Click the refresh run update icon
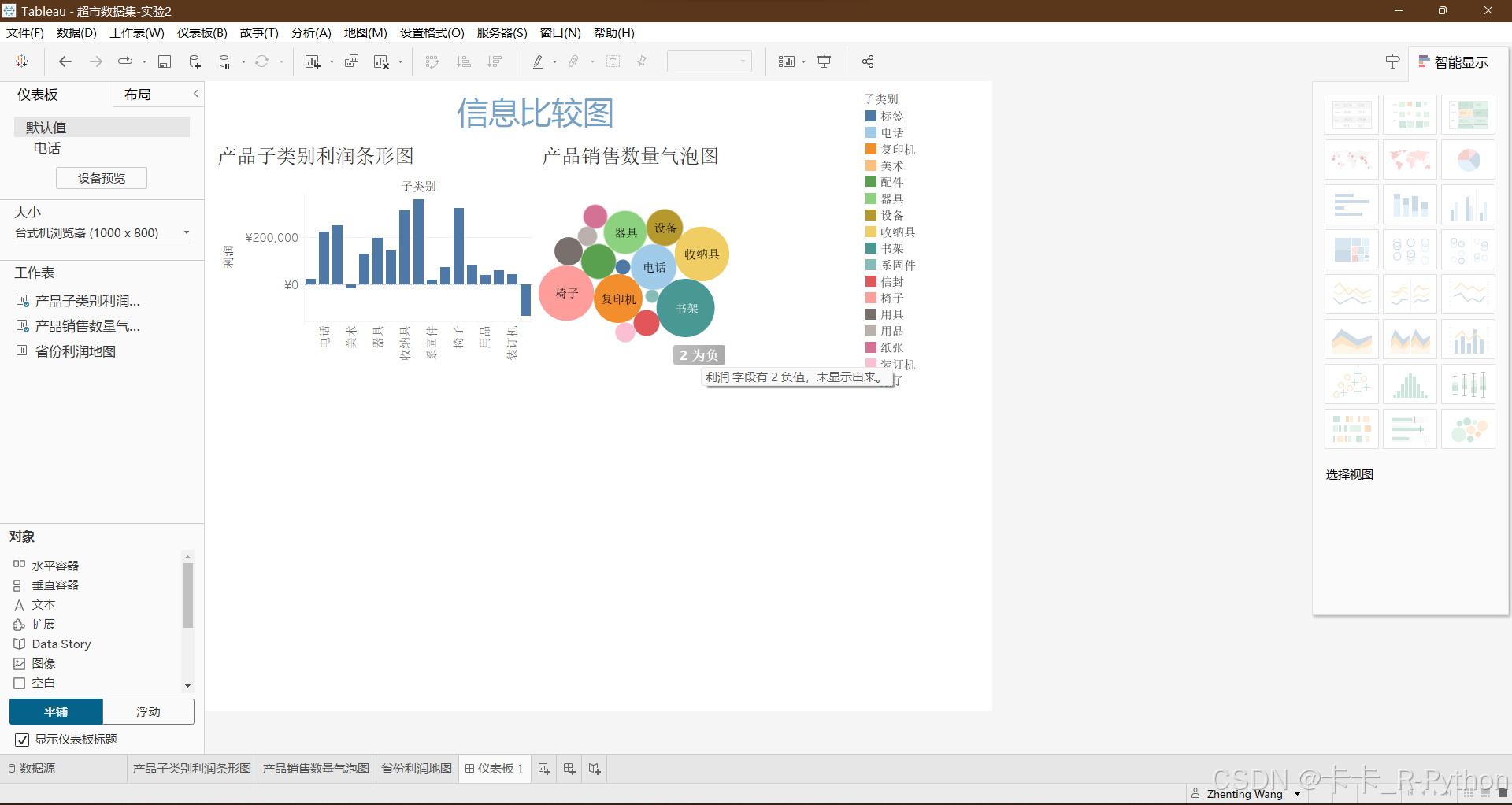The height and width of the screenshot is (805, 1512). (262, 61)
